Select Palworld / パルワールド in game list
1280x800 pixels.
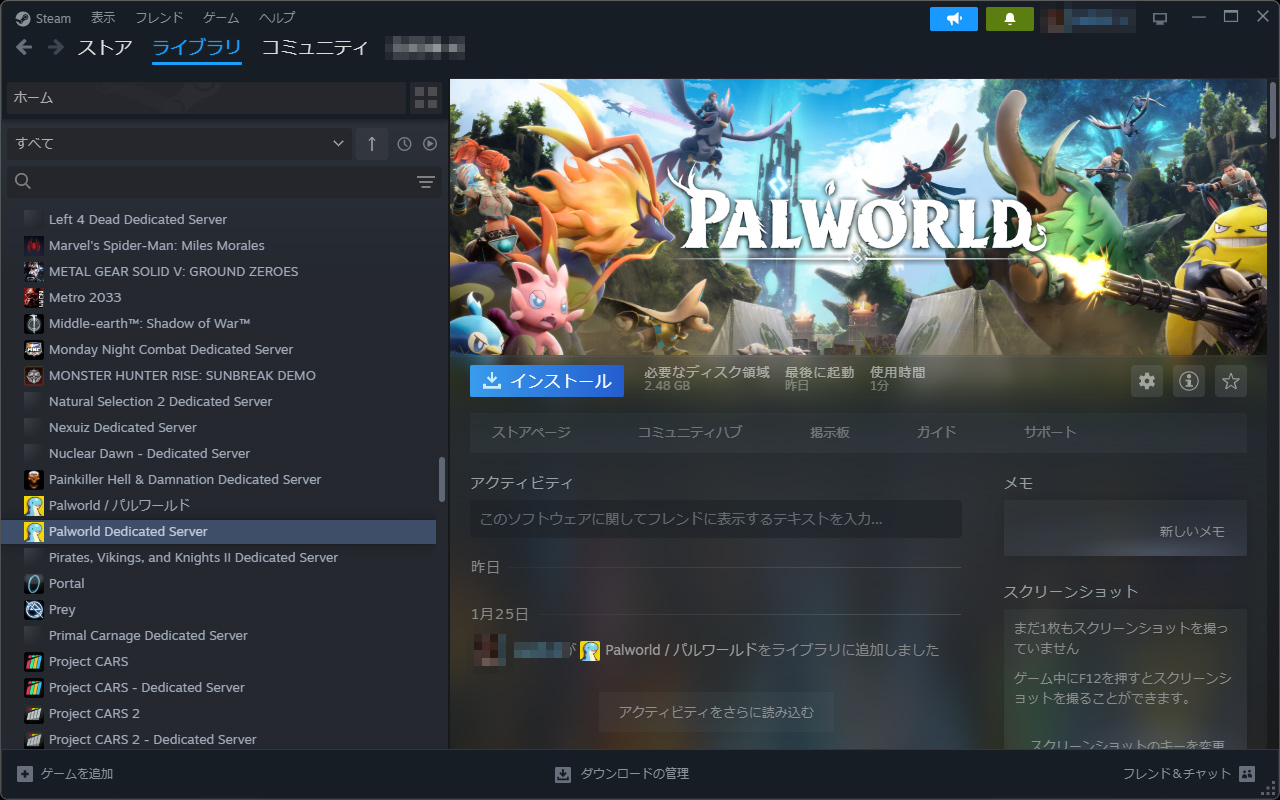[x=221, y=505]
